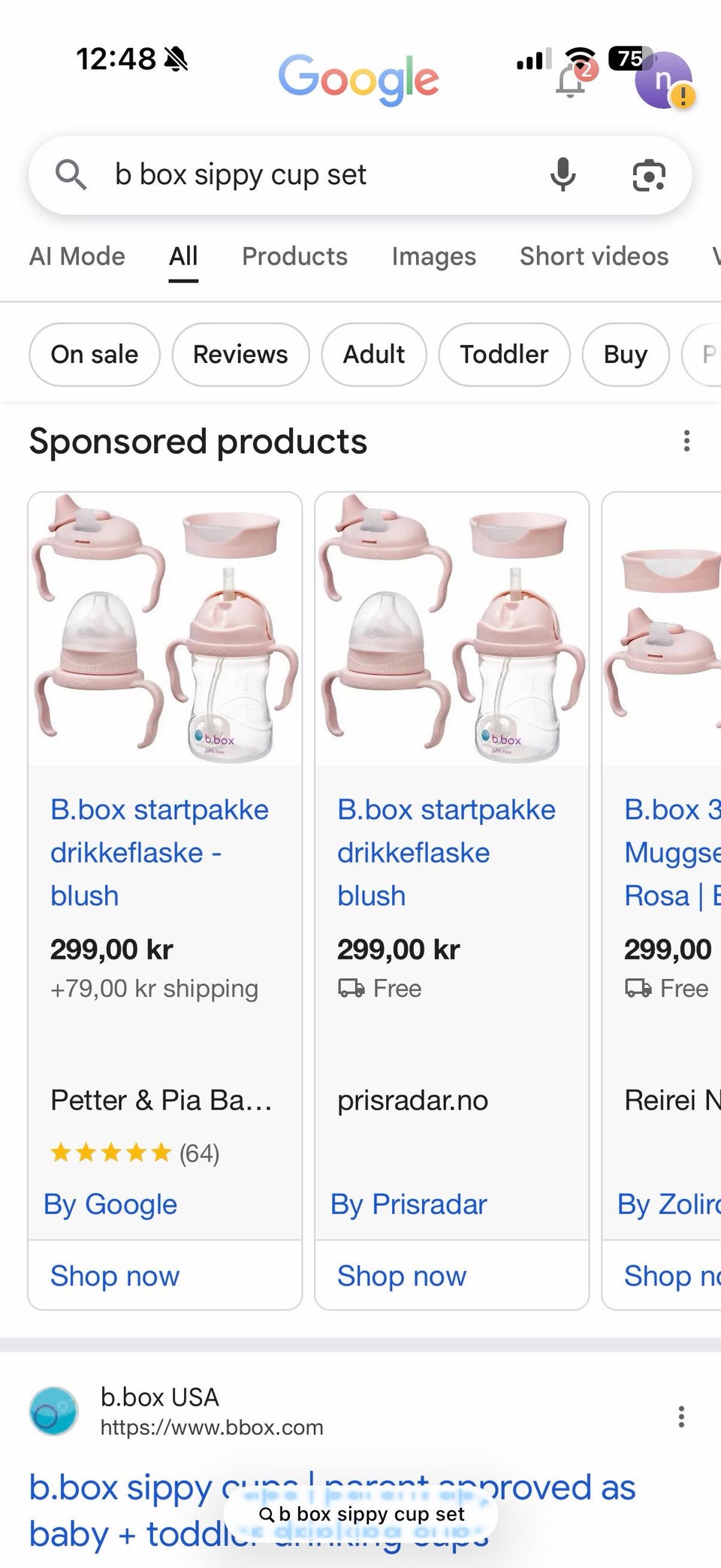Open b.box USA result options menu
Viewport: 721px width, 1568px height.
[x=681, y=1417]
